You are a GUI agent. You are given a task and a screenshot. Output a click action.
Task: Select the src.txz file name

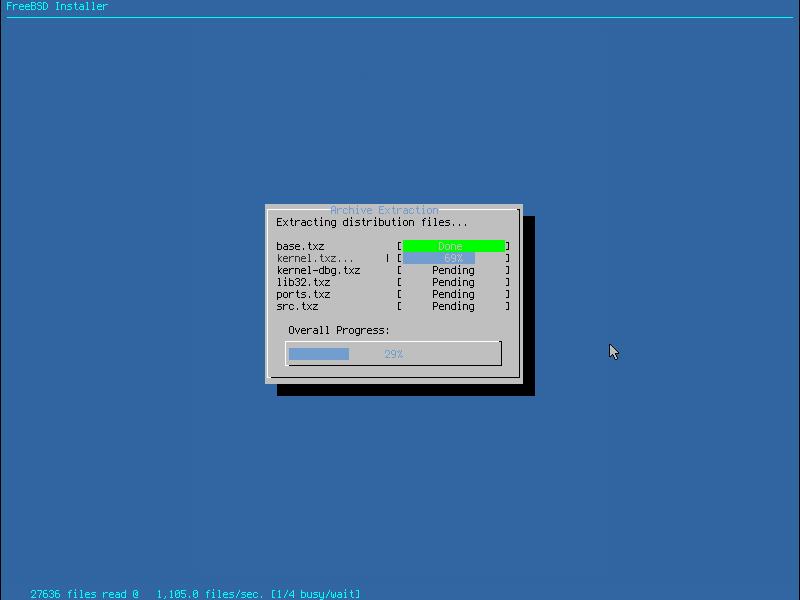(297, 307)
